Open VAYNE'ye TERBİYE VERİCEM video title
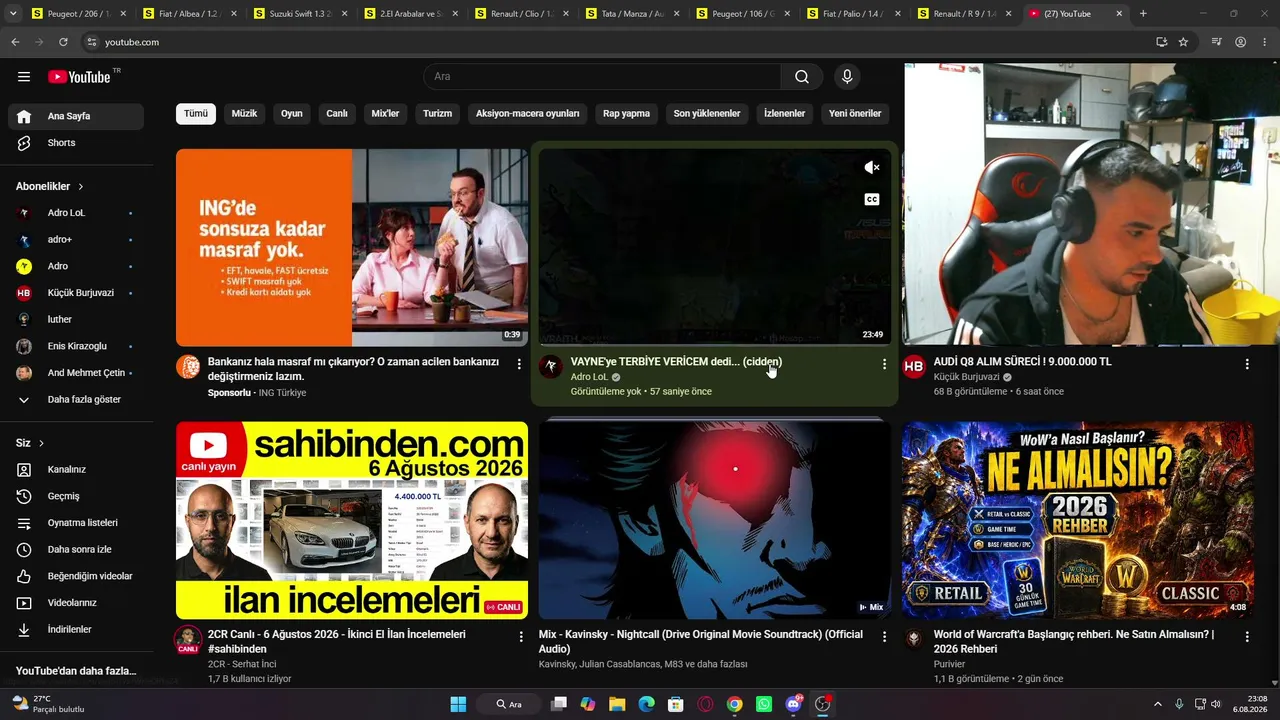The width and height of the screenshot is (1280, 720). coord(676,362)
